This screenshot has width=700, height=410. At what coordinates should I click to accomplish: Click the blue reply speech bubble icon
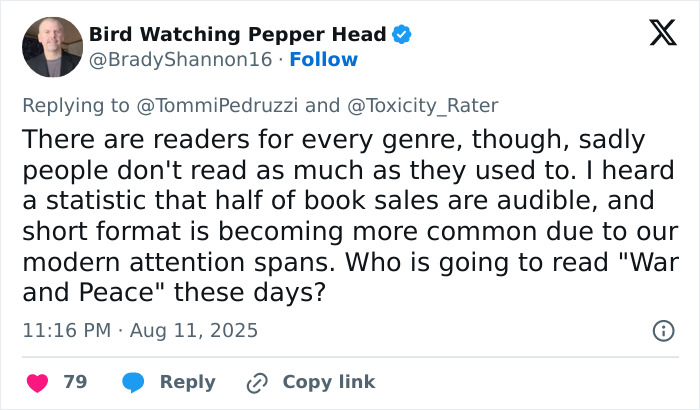coord(133,382)
